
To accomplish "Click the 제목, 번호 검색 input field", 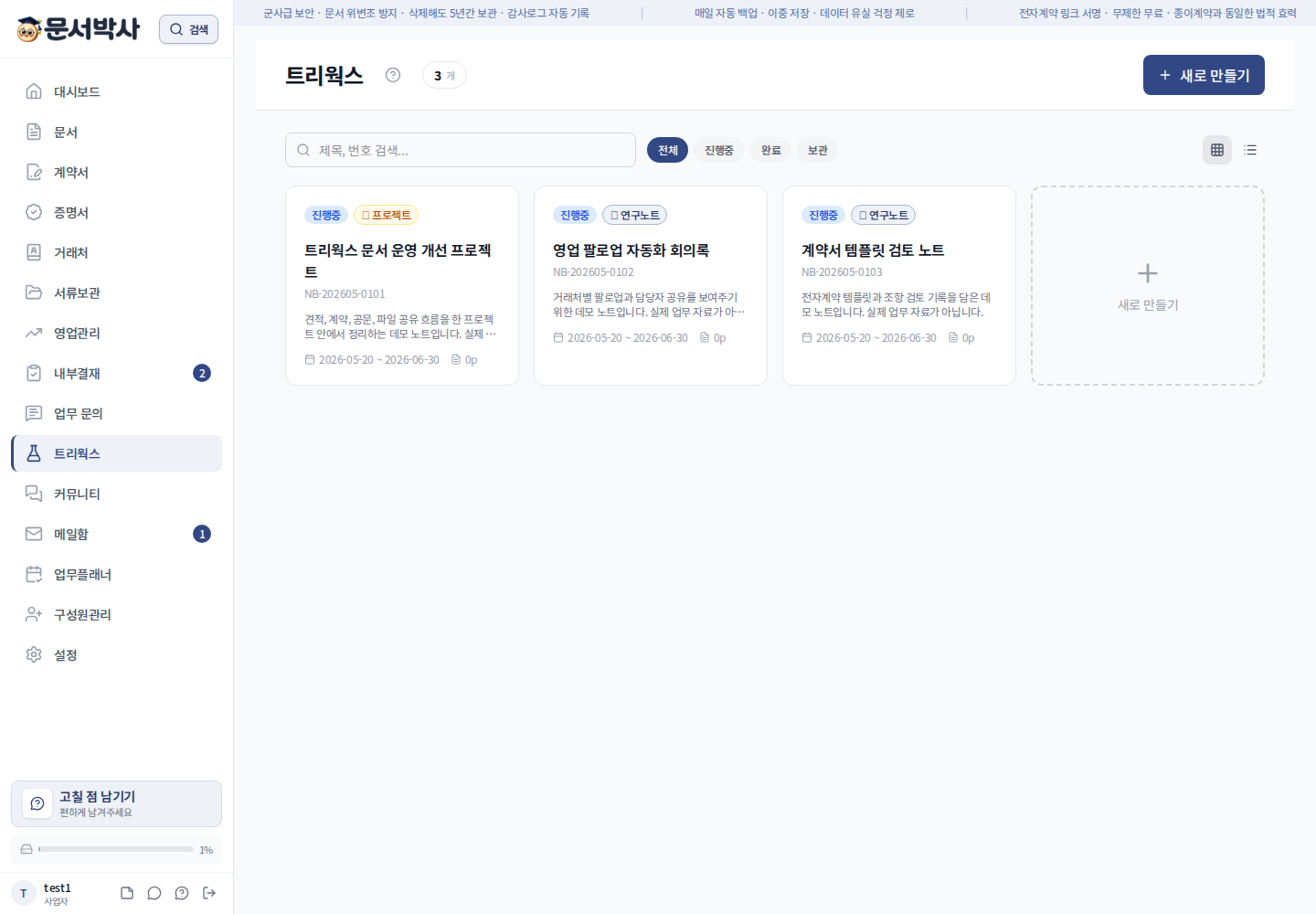I will tap(461, 150).
